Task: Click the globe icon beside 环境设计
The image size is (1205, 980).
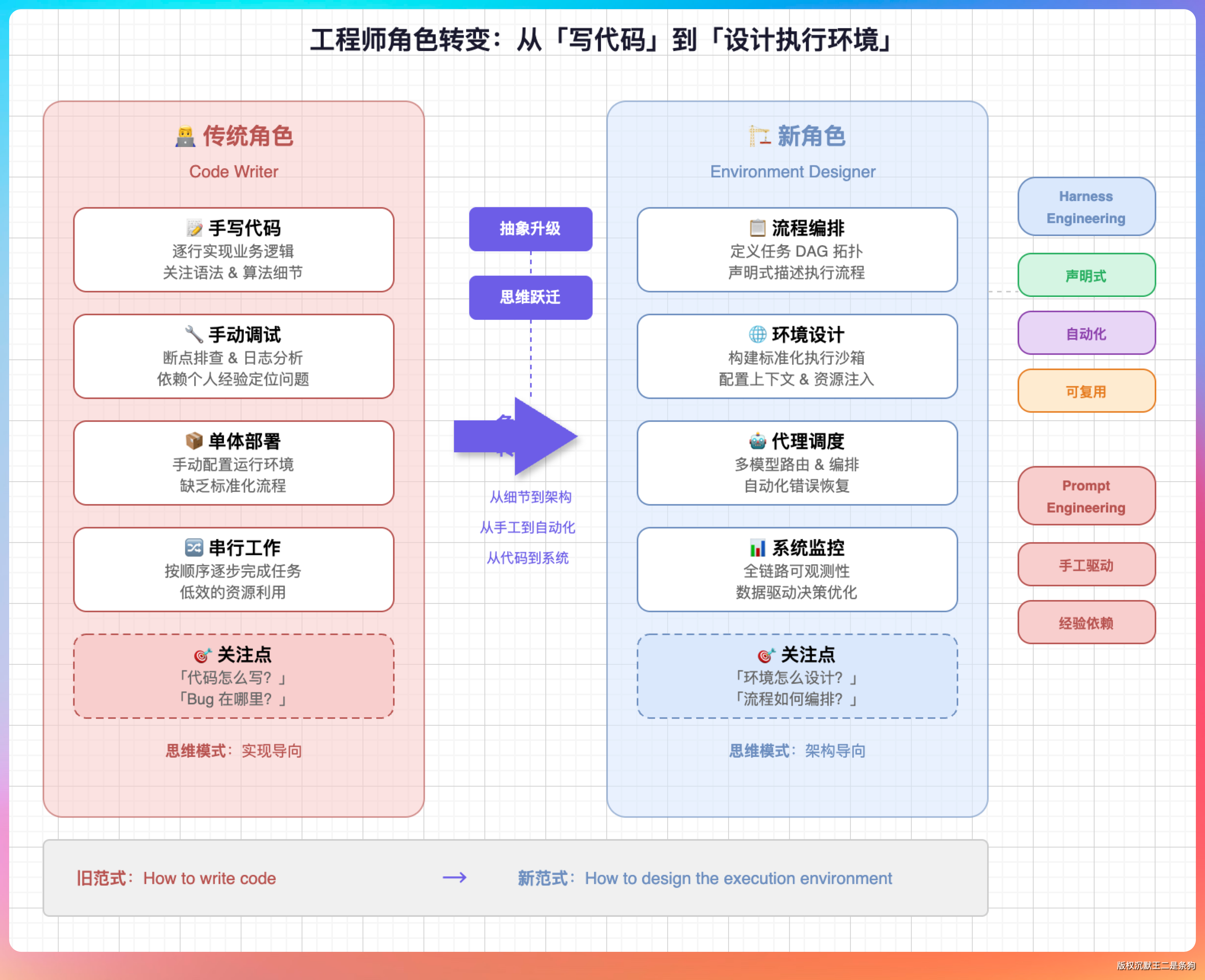Action: (x=757, y=334)
